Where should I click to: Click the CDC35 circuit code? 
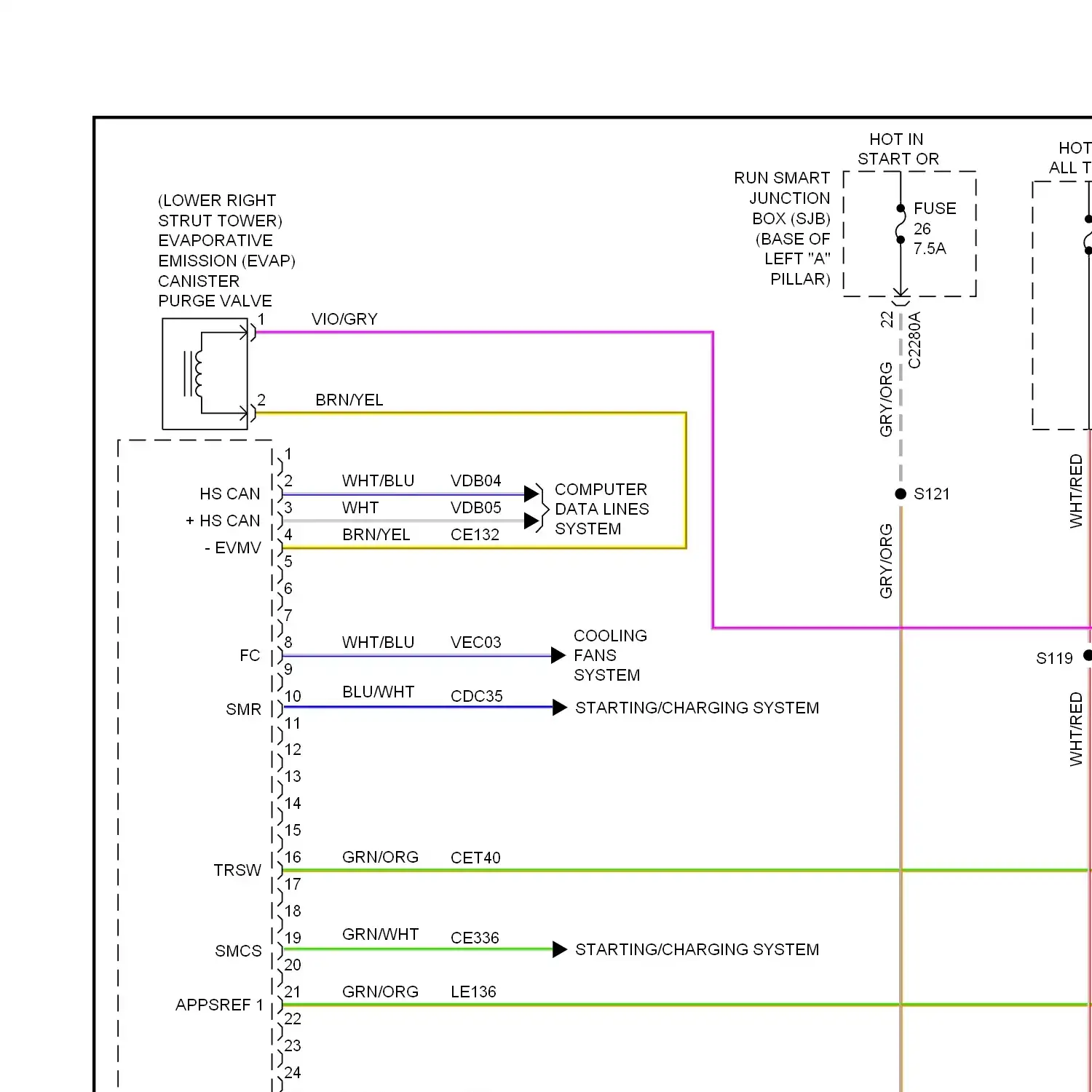476,696
